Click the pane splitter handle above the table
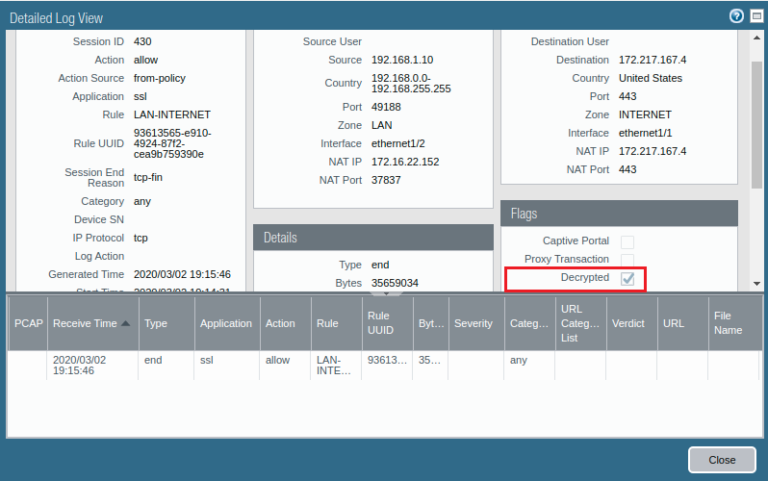The height and width of the screenshot is (481, 768). pos(386,293)
